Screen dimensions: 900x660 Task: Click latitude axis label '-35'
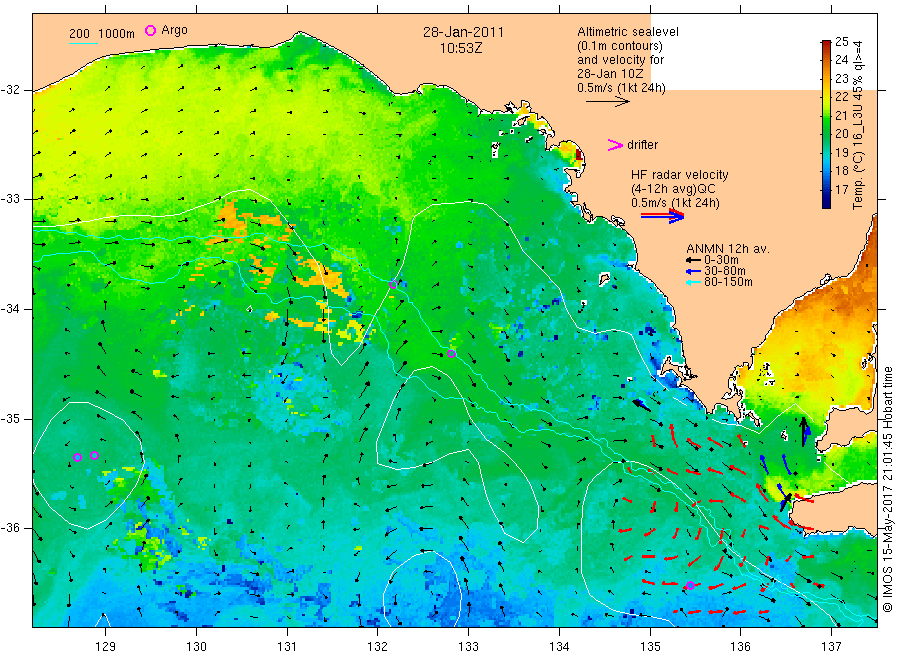pos(10,418)
